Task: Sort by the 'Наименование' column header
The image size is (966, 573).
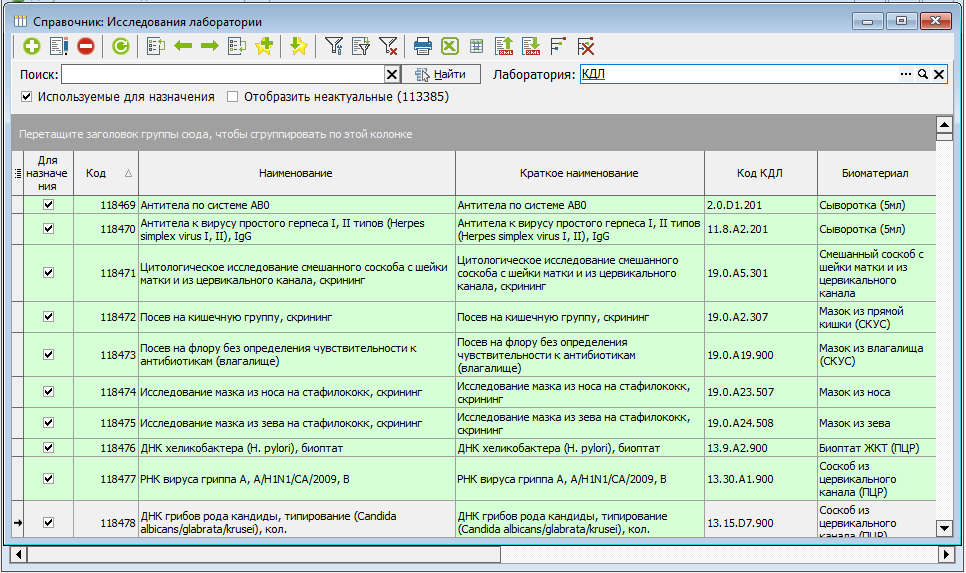Action: [296, 173]
